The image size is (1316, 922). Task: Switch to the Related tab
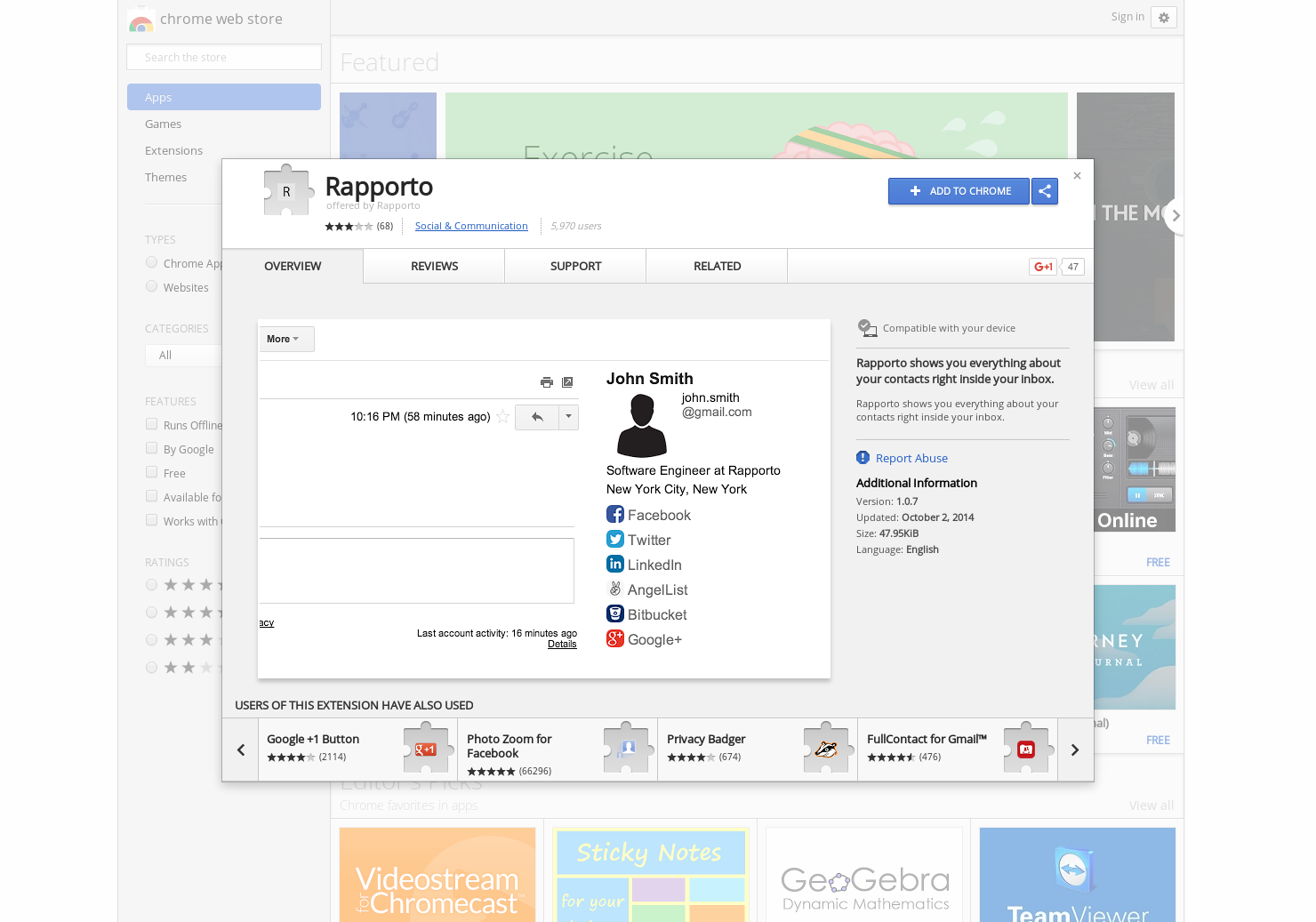pos(717,266)
